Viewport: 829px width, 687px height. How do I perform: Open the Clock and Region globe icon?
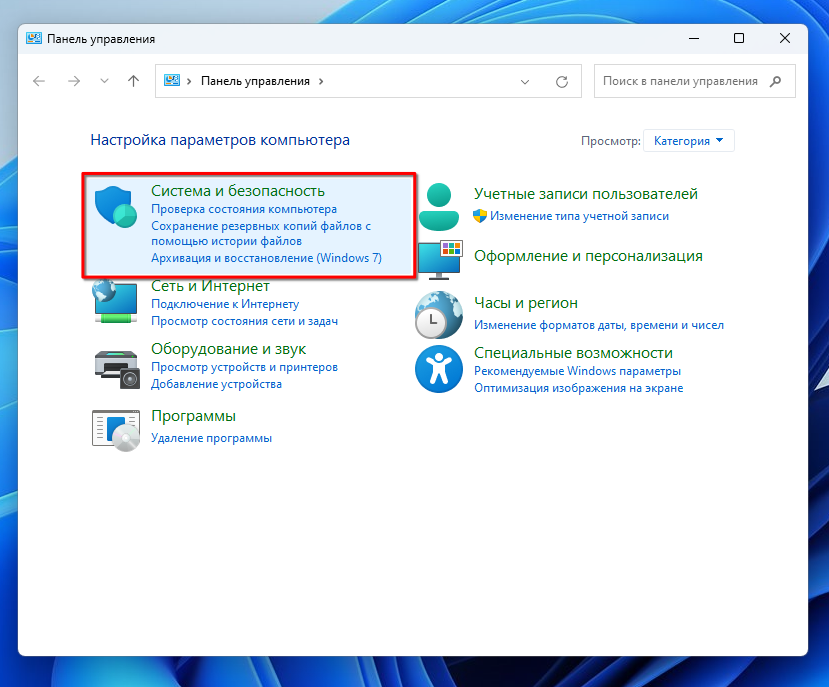tap(438, 315)
